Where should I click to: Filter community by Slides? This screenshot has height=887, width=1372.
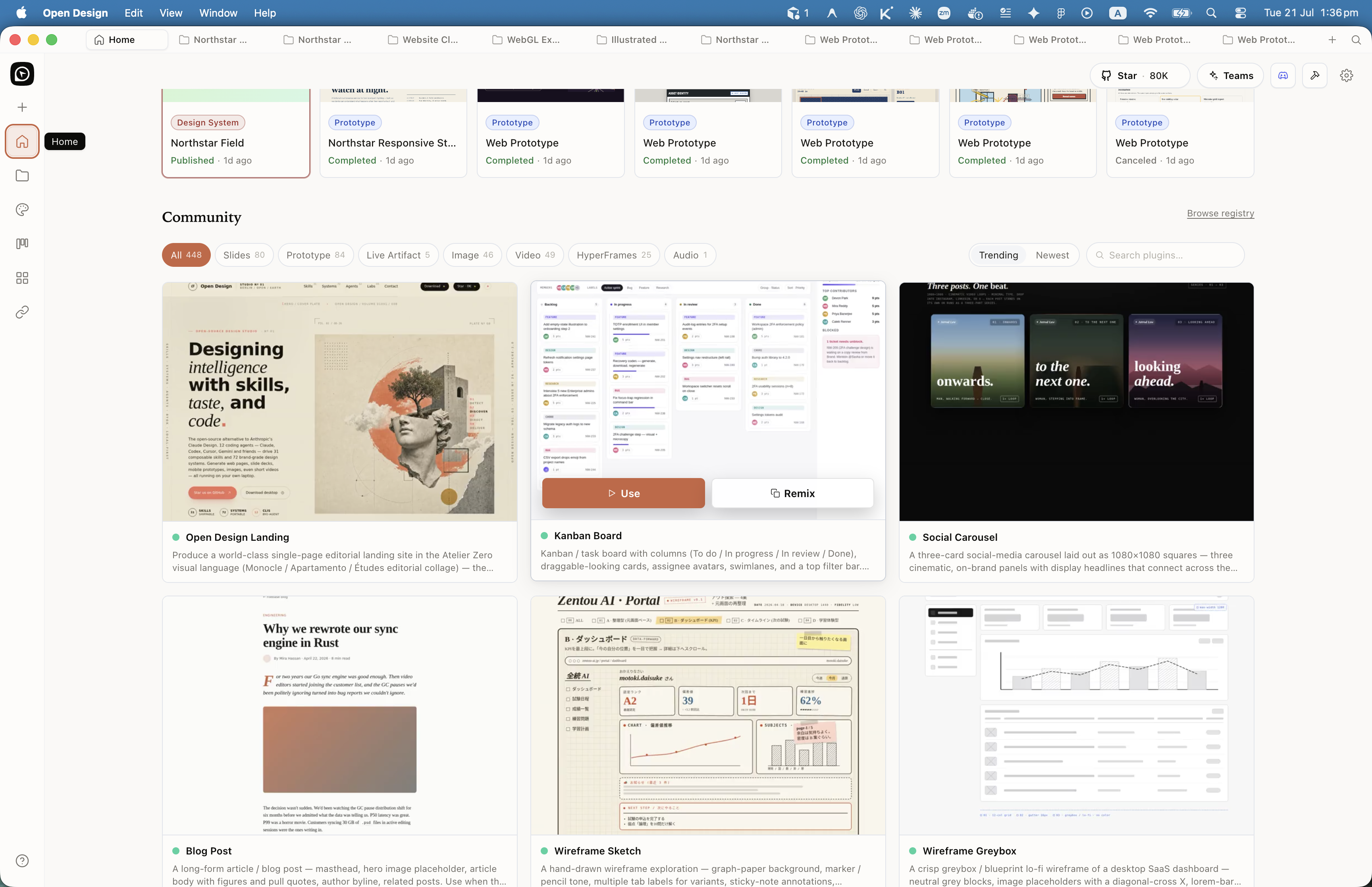click(243, 255)
